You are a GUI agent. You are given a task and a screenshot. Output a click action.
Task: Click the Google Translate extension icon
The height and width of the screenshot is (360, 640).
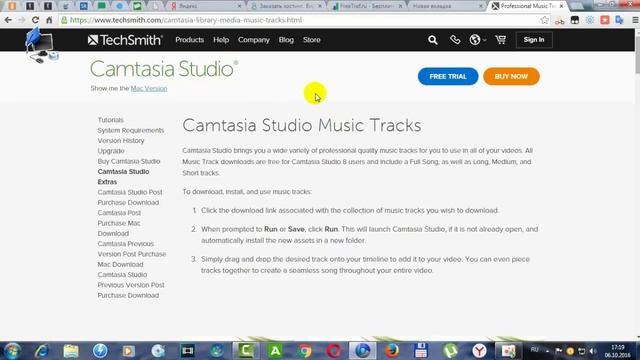coord(620,20)
